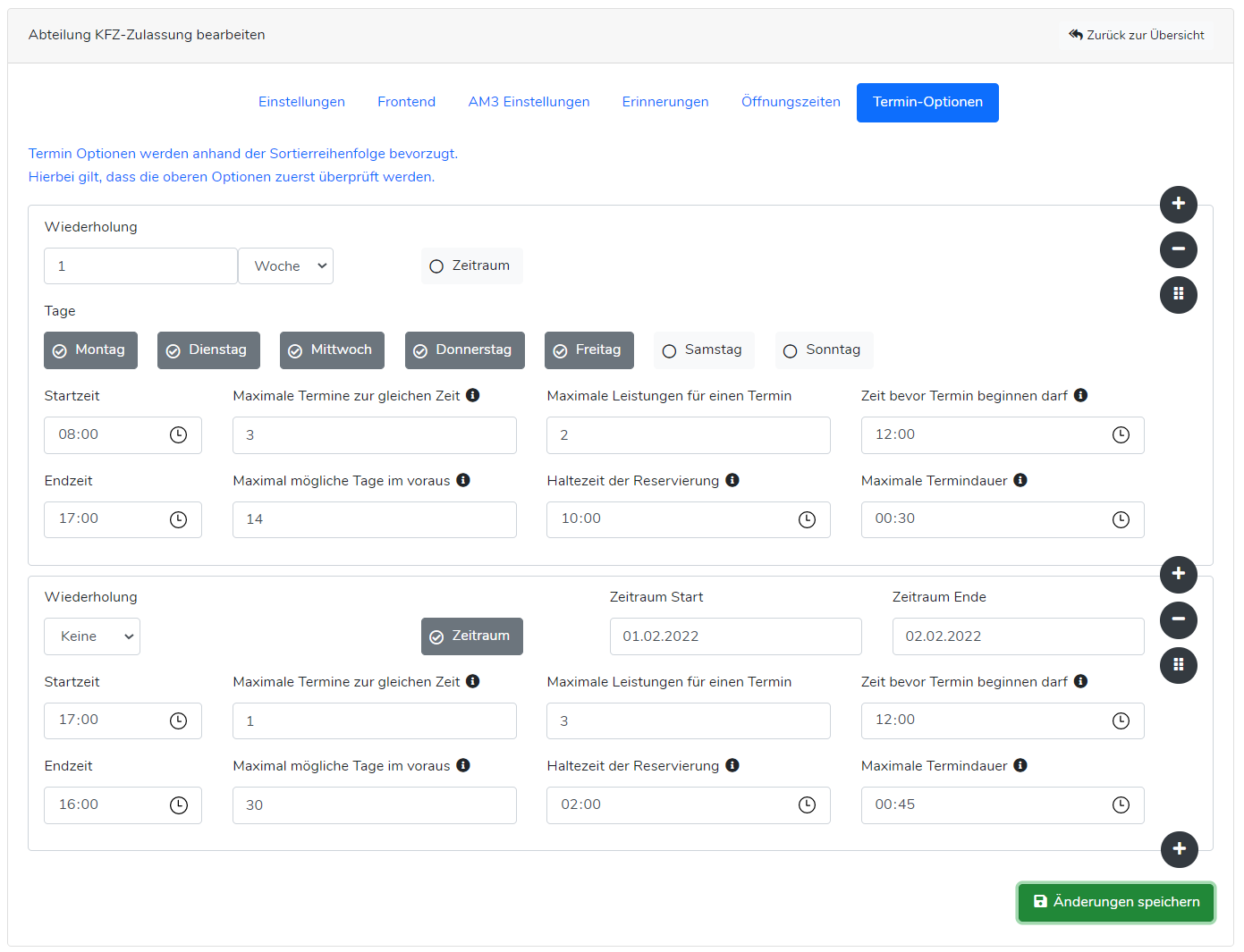1244x952 pixels.
Task: Click Tage im voraus field with 14
Action: coord(375,519)
